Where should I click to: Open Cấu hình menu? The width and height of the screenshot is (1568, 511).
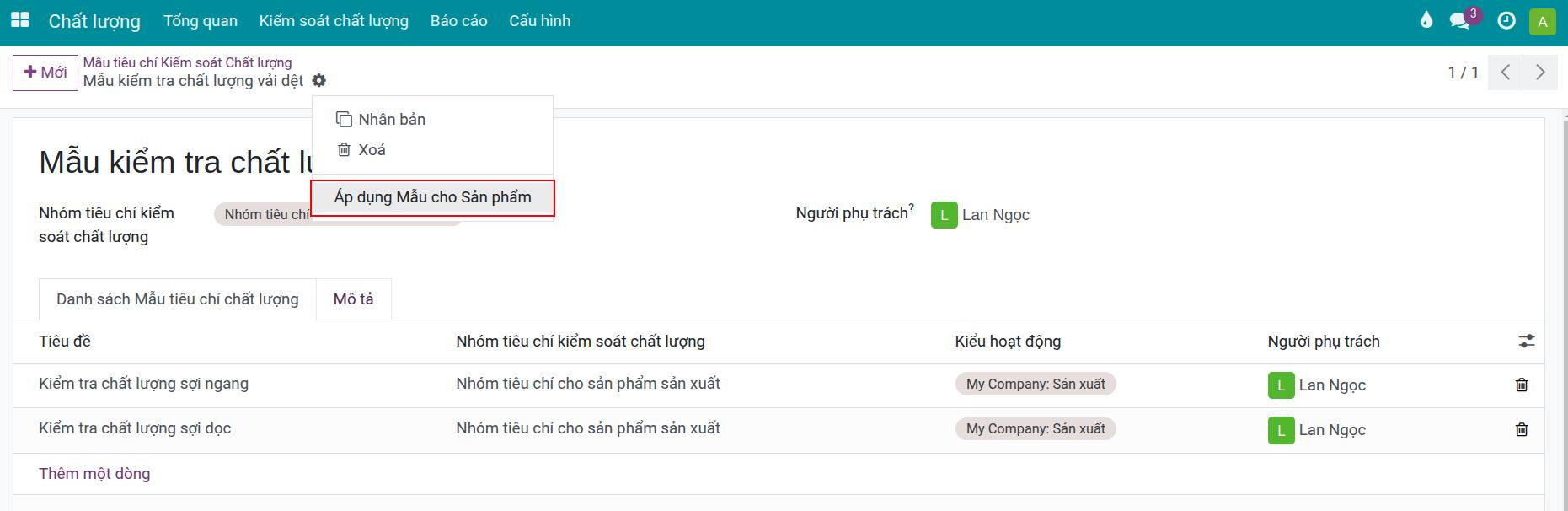539,21
